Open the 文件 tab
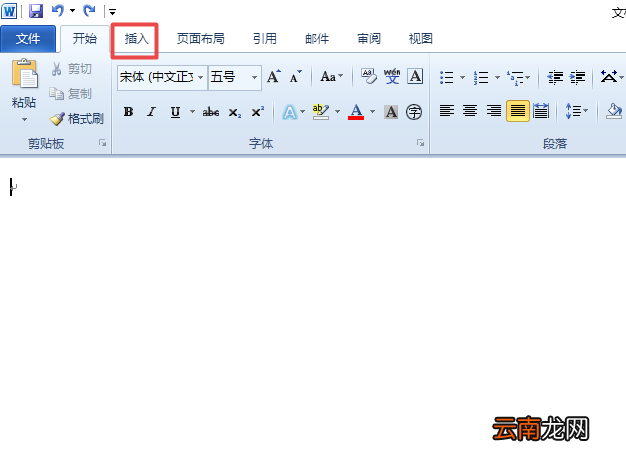The height and width of the screenshot is (457, 626). click(28, 39)
